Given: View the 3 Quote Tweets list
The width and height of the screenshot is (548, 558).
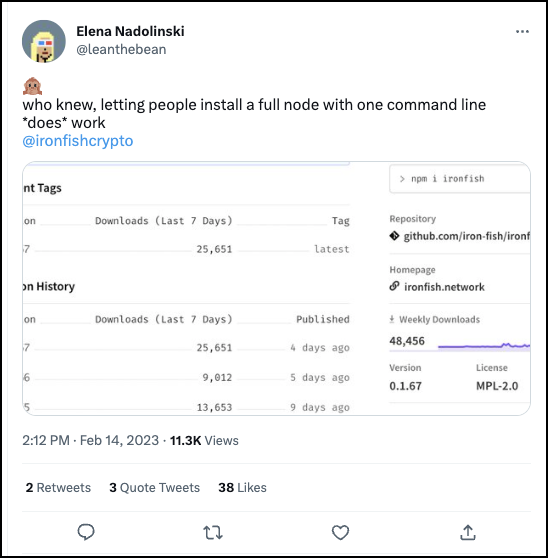Looking at the screenshot, I should click(154, 488).
